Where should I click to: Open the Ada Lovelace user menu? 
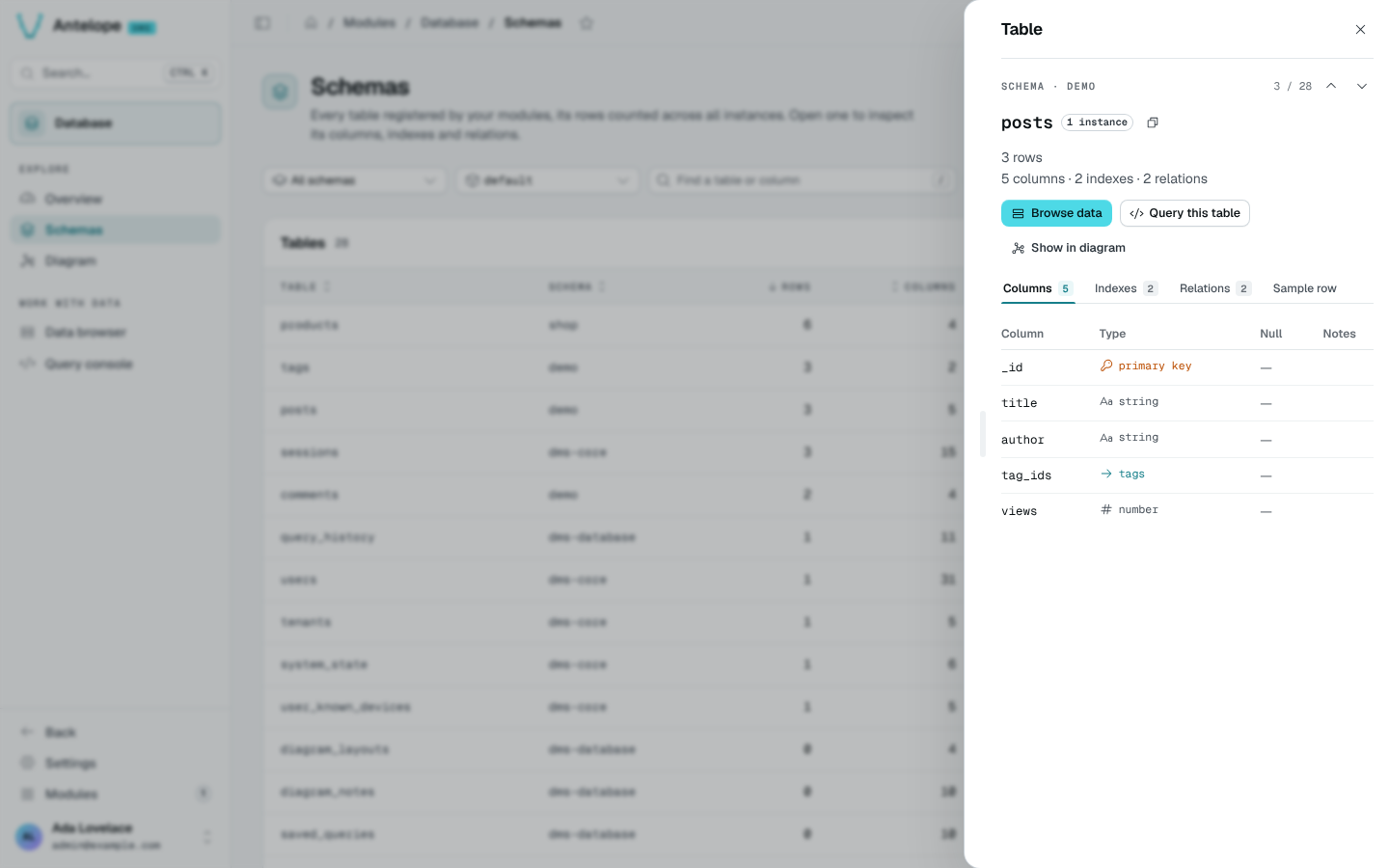115,836
